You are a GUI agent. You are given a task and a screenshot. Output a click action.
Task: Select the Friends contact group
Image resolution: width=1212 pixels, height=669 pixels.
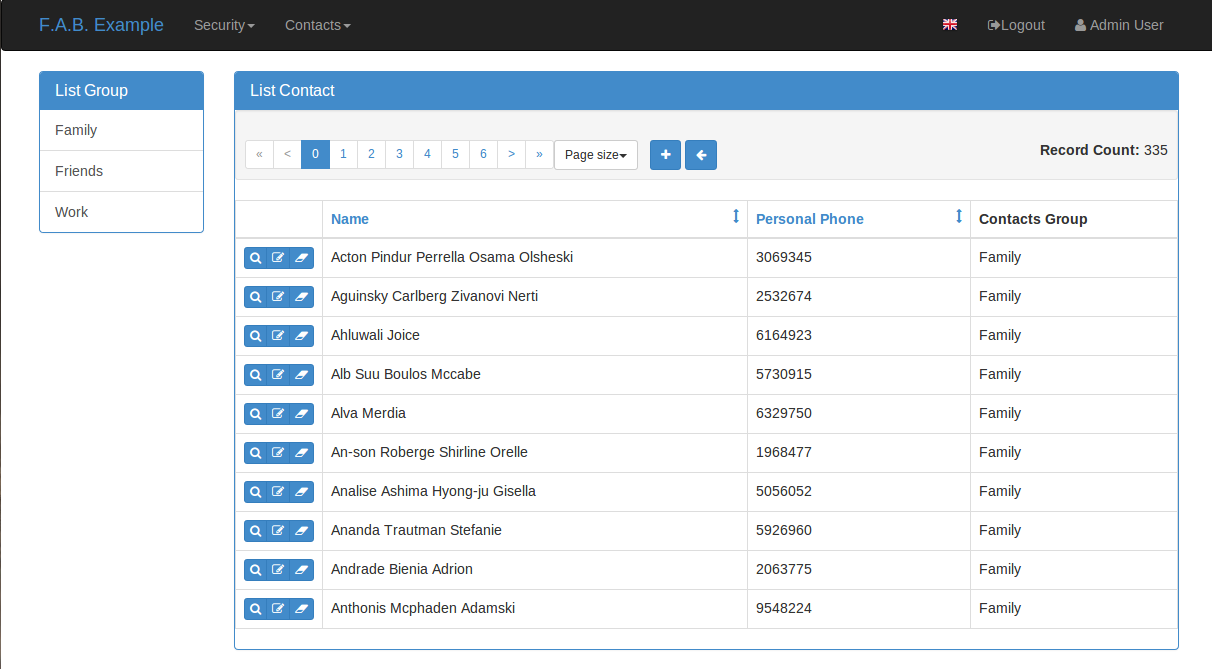[x=79, y=171]
